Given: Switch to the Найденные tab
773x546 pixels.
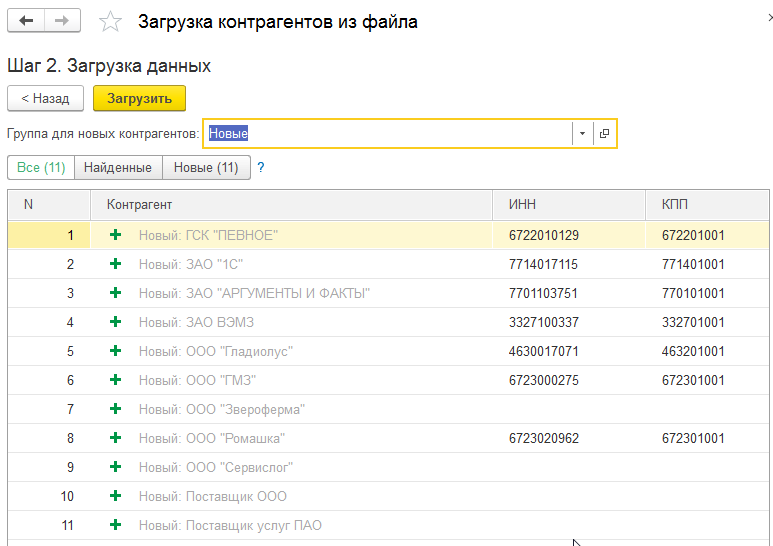Looking at the screenshot, I should 118,167.
